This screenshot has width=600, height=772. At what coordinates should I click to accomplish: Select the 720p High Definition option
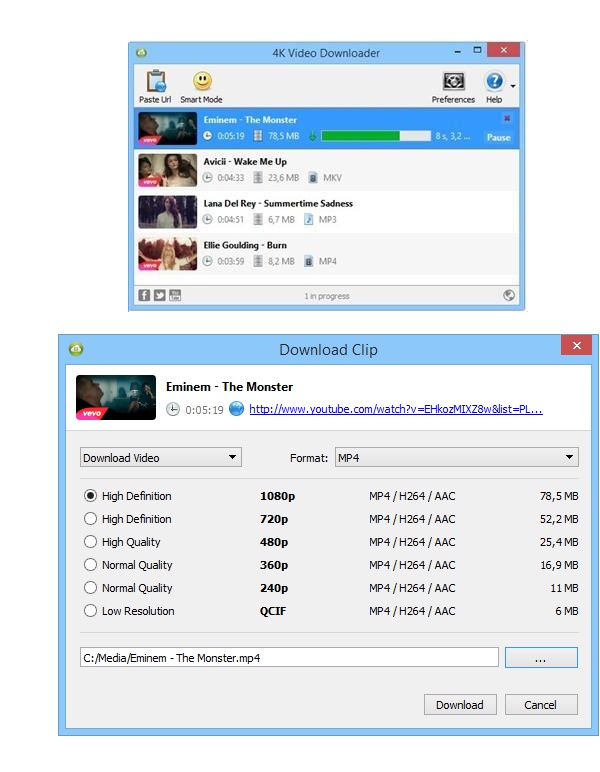91,519
